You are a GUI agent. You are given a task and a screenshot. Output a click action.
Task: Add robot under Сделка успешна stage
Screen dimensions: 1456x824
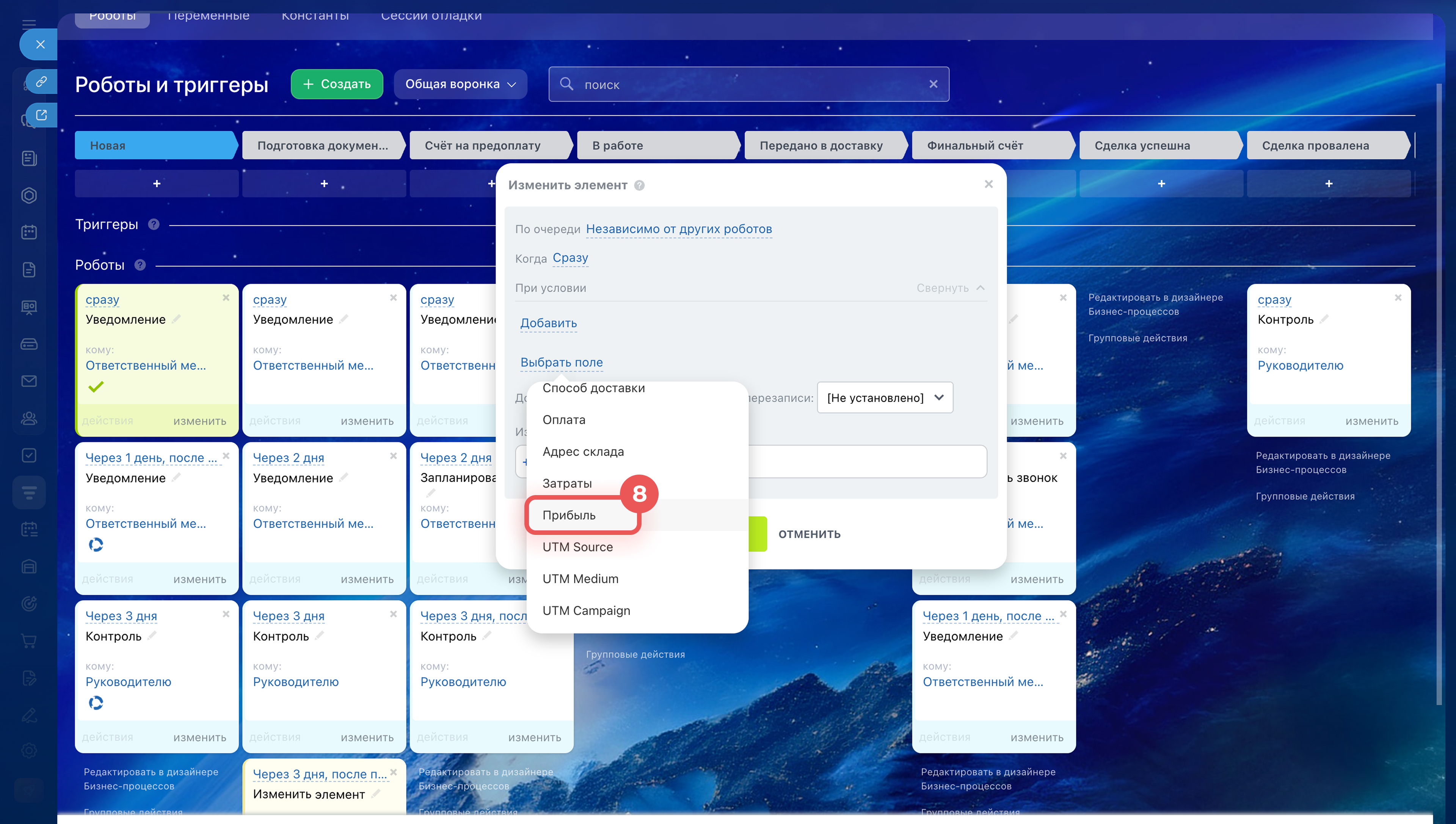point(1161,184)
